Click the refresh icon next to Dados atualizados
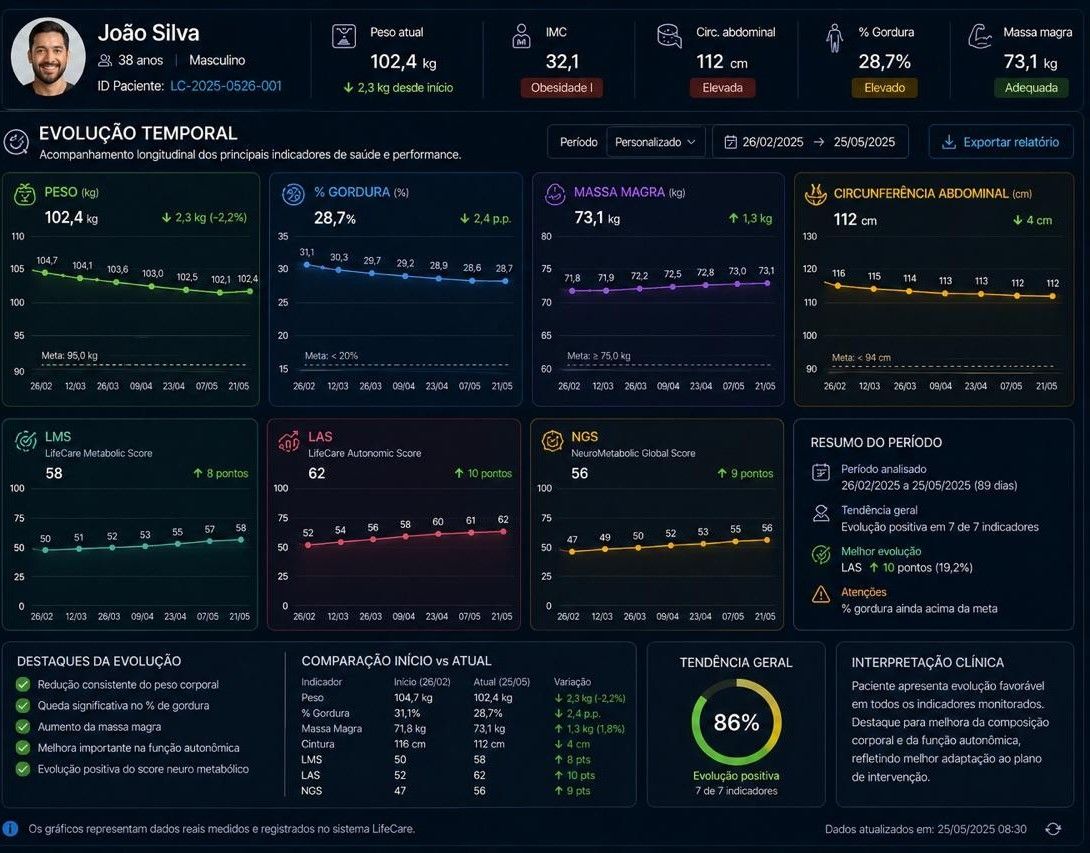The height and width of the screenshot is (853, 1090). (1053, 829)
